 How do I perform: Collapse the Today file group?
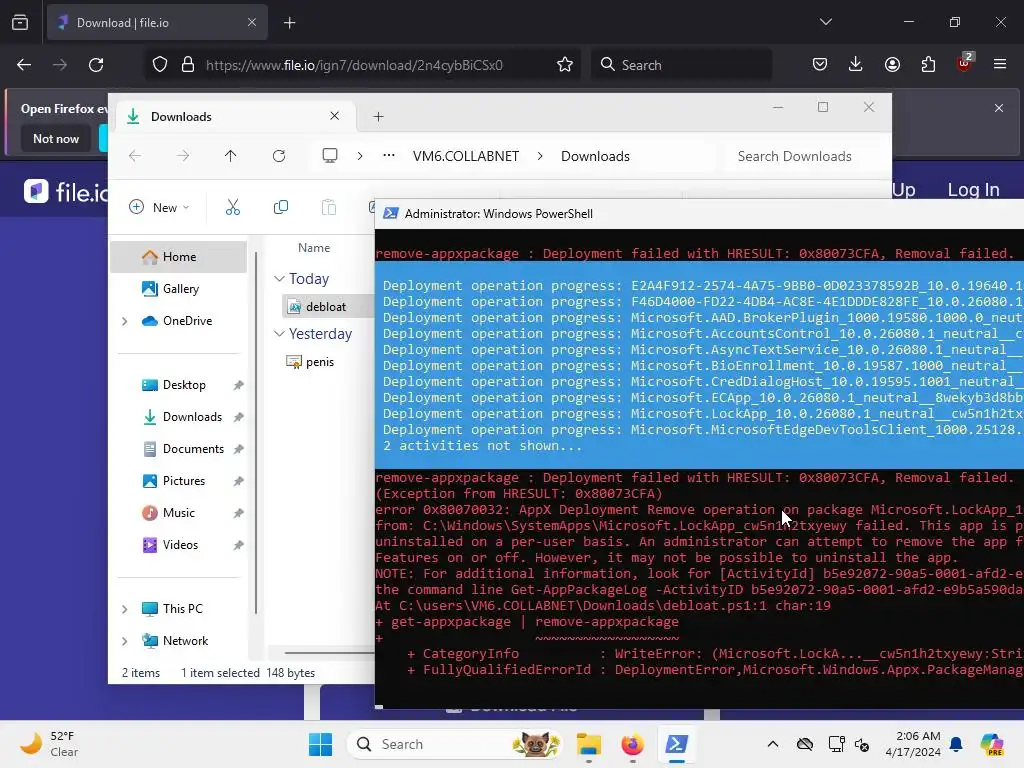[279, 279]
